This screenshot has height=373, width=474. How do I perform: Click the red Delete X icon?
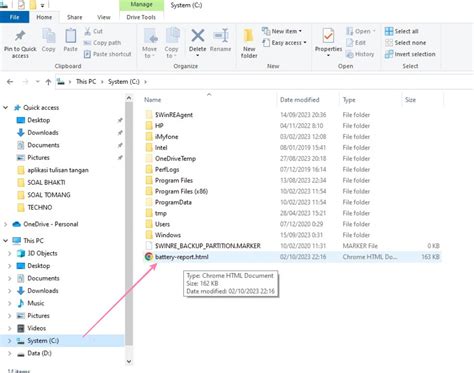(198, 36)
